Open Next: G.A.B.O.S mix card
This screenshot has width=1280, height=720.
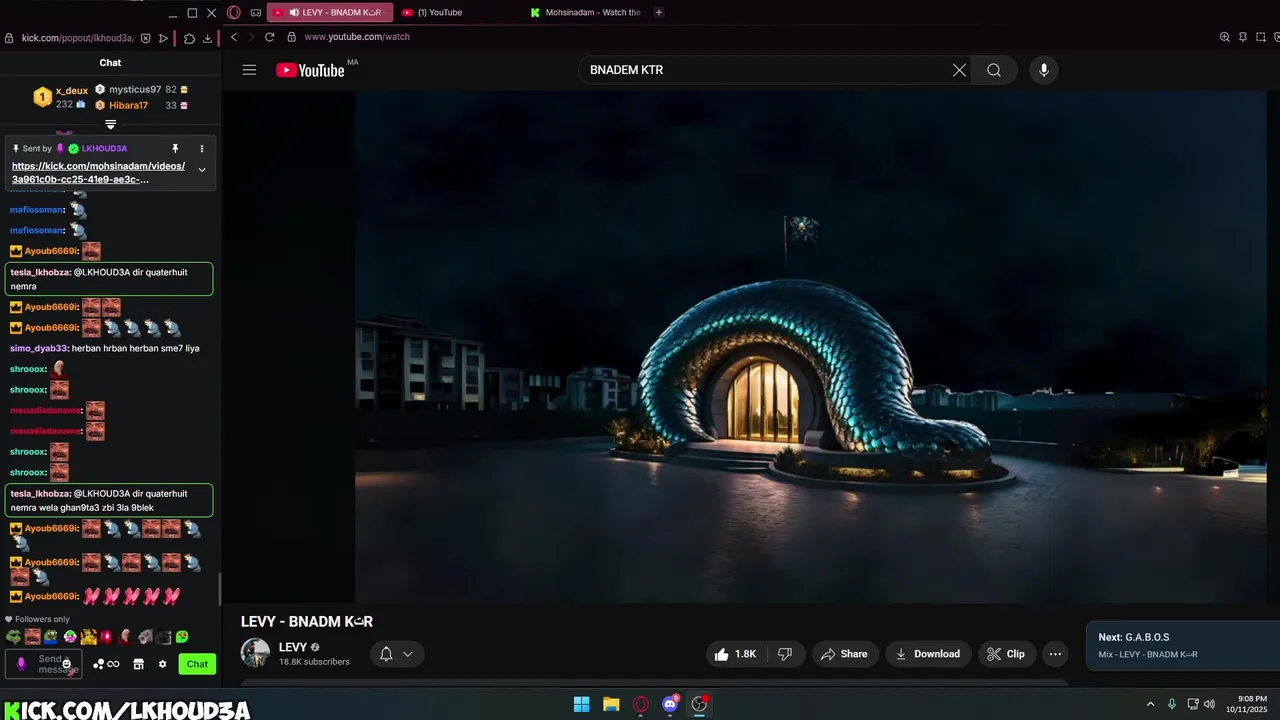click(1183, 646)
